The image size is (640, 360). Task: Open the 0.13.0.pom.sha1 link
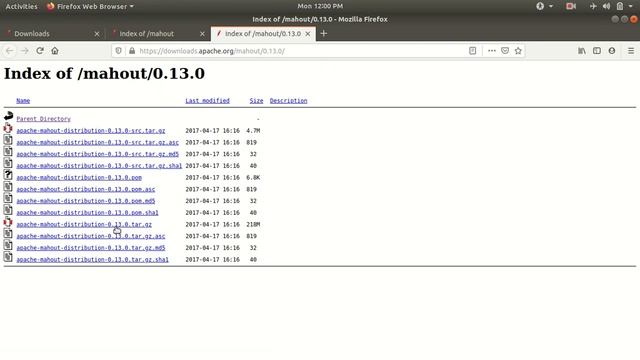[x=87, y=213]
